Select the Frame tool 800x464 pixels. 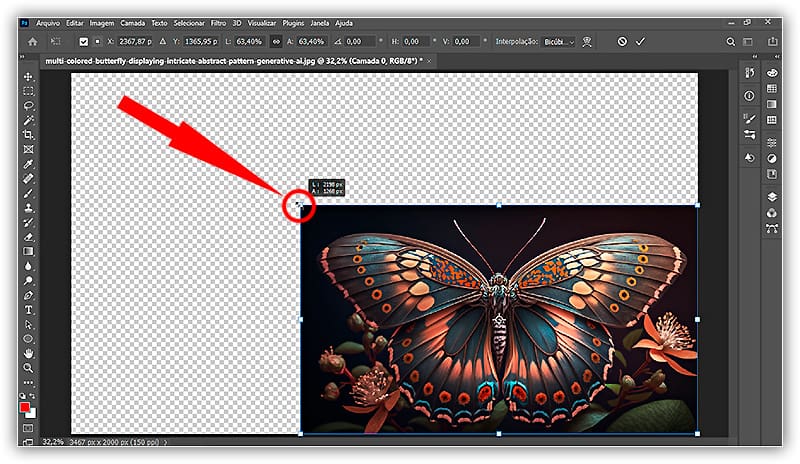tap(29, 150)
